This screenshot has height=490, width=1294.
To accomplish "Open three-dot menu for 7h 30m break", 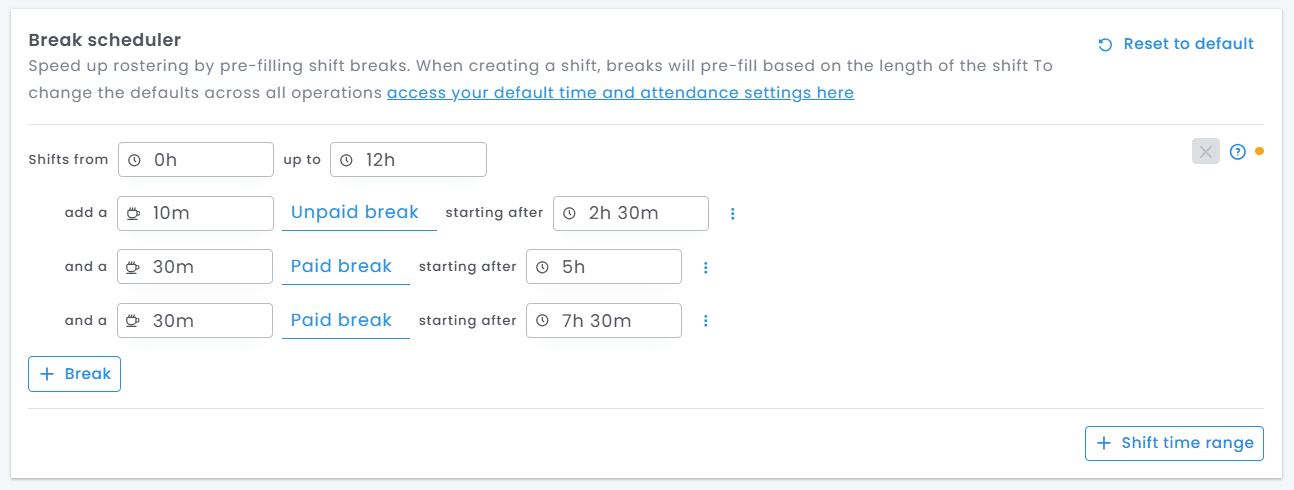I will [705, 321].
